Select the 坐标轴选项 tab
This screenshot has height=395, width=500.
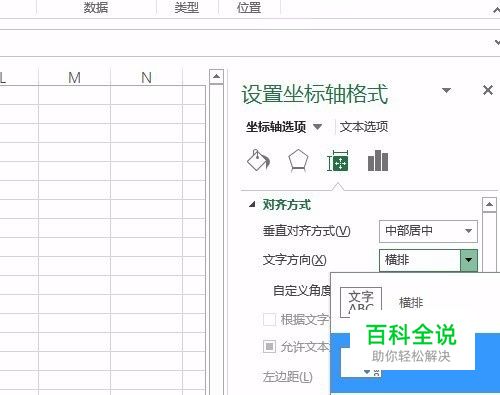(276, 127)
